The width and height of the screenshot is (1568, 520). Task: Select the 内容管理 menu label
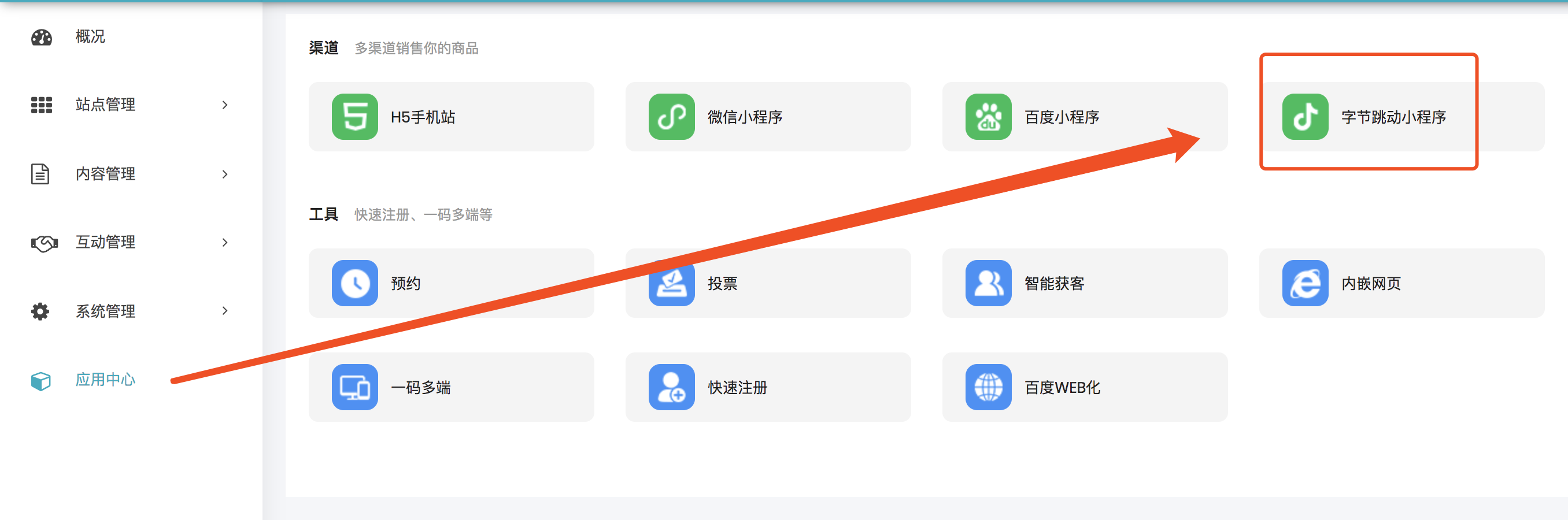[105, 174]
